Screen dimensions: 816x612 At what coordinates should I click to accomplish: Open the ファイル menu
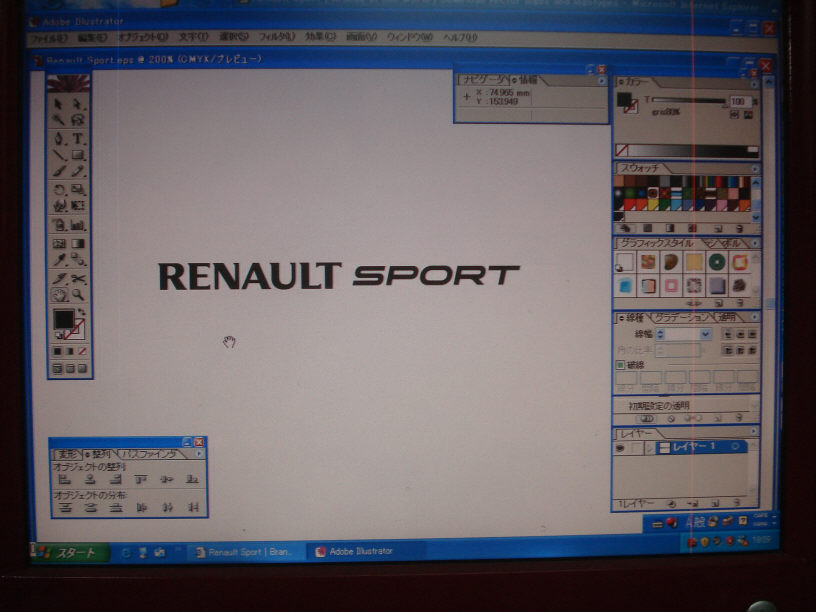pyautogui.click(x=47, y=38)
